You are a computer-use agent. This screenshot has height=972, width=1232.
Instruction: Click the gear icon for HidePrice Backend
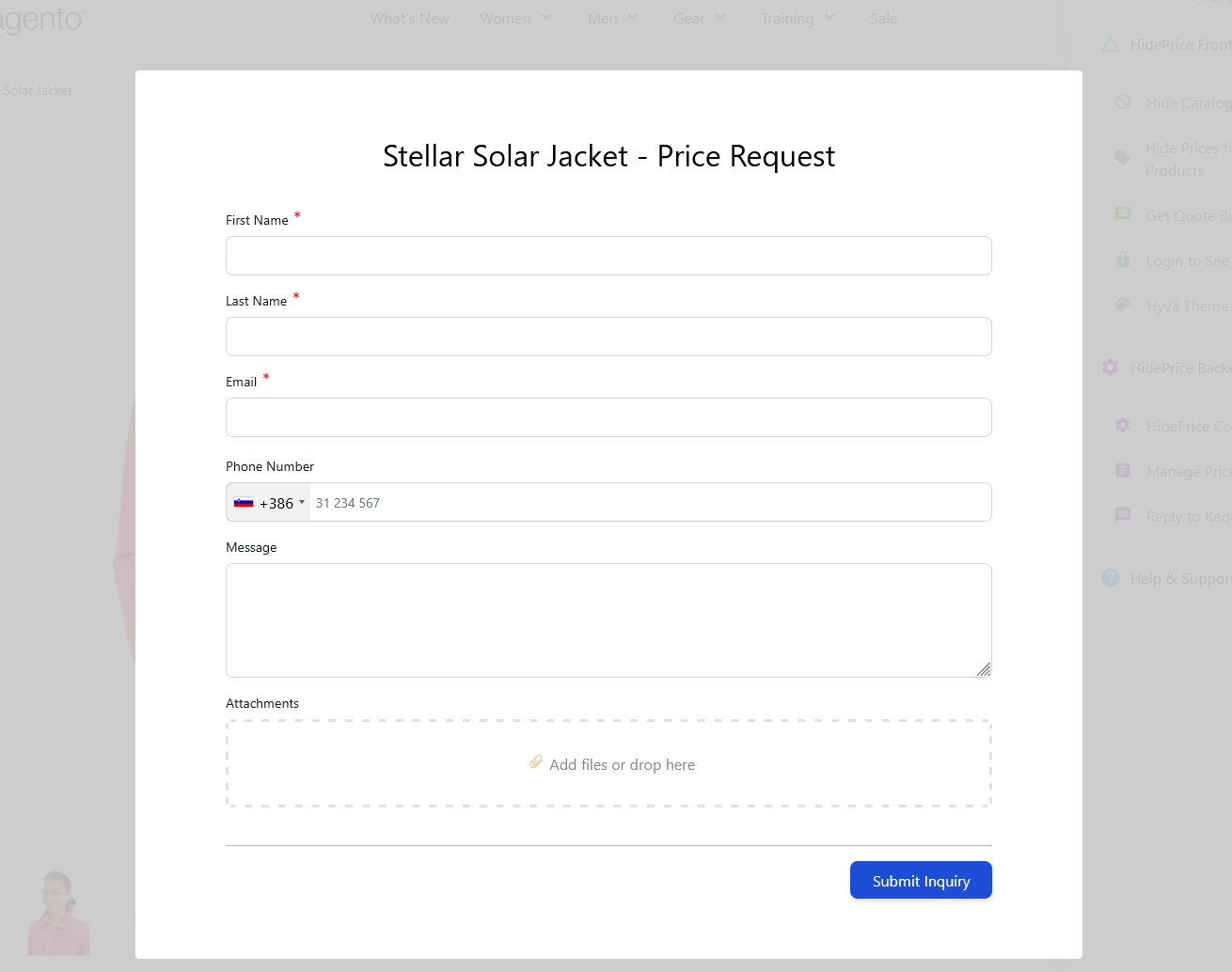pos(1108,368)
